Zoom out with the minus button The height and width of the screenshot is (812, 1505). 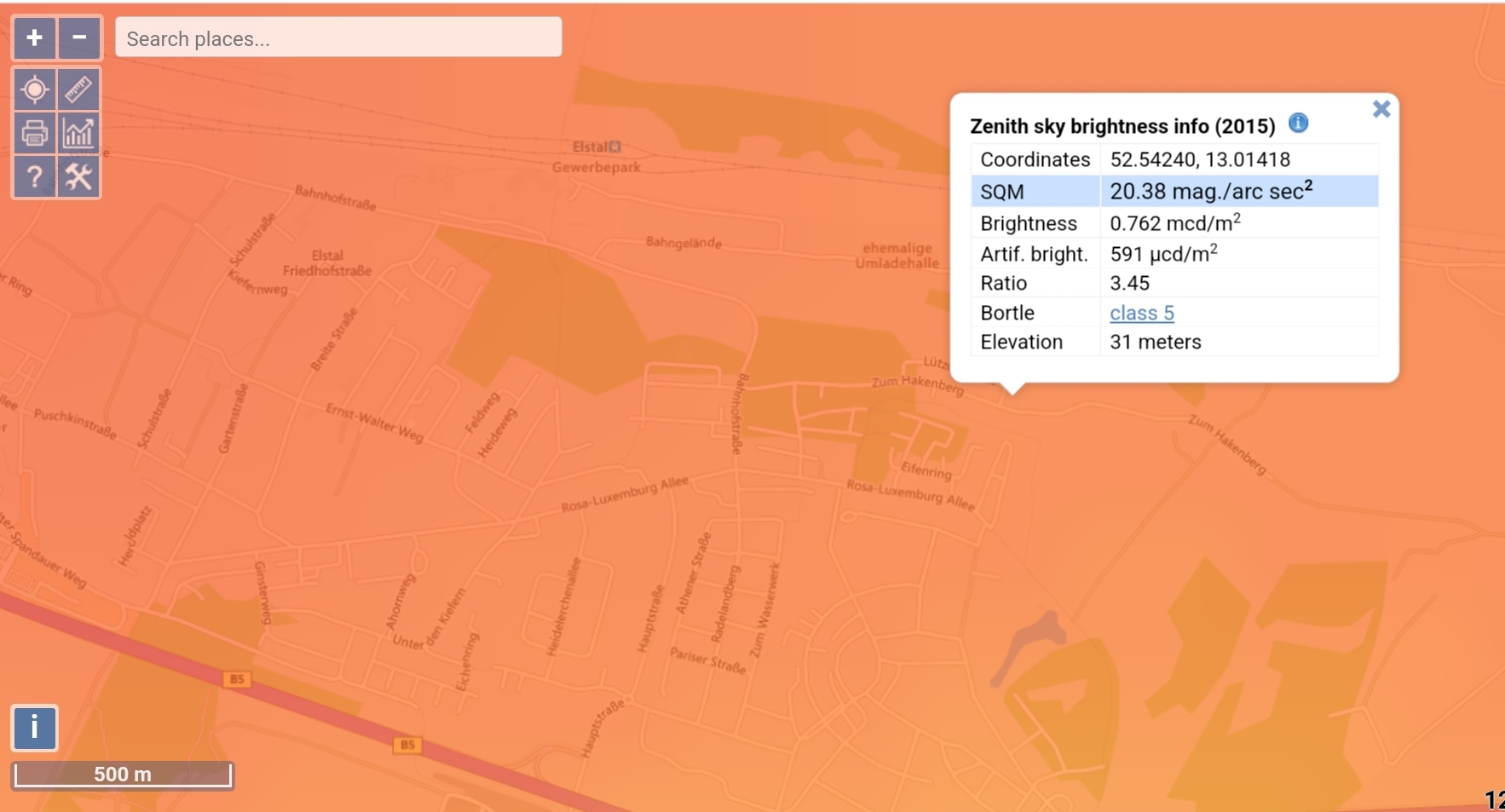(79, 37)
